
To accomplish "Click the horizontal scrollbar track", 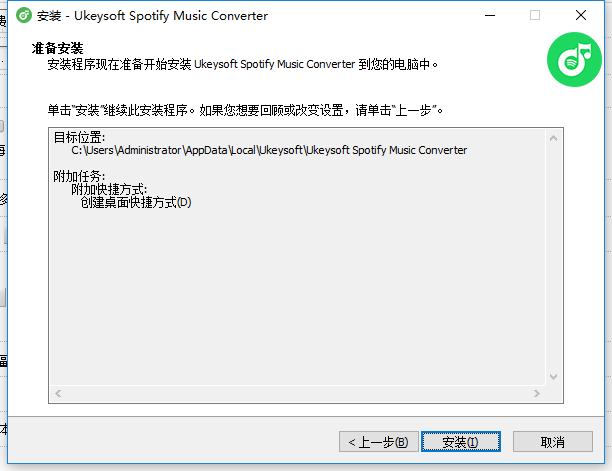I will click(300, 395).
